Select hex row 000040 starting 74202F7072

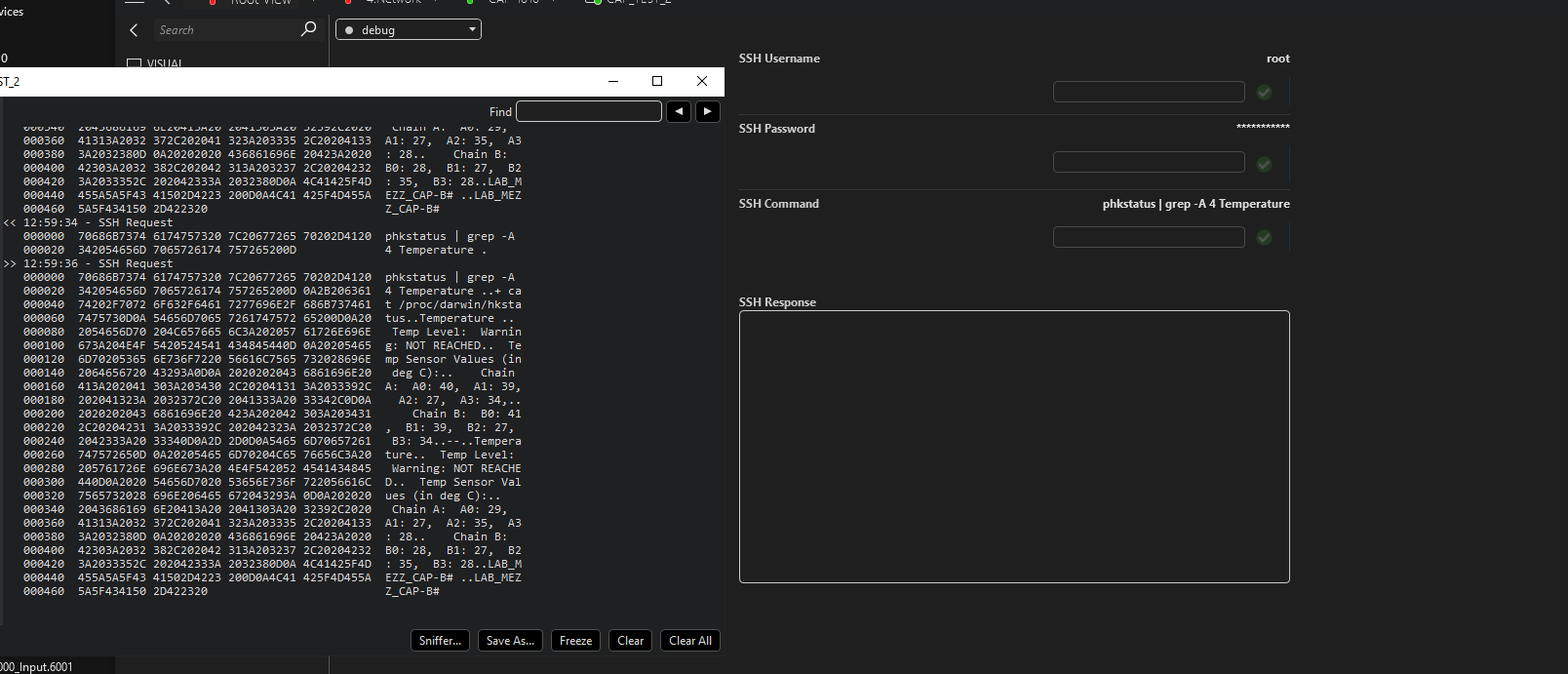(272, 304)
